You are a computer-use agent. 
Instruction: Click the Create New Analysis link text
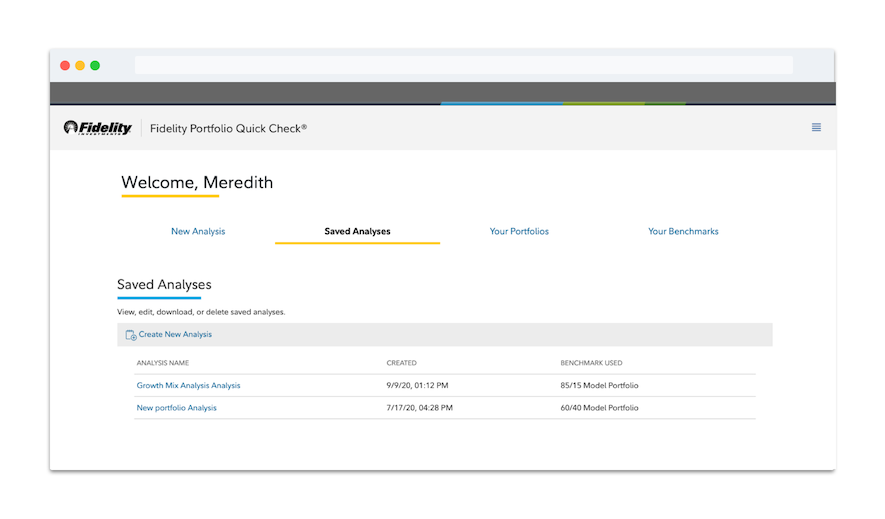[x=175, y=335]
